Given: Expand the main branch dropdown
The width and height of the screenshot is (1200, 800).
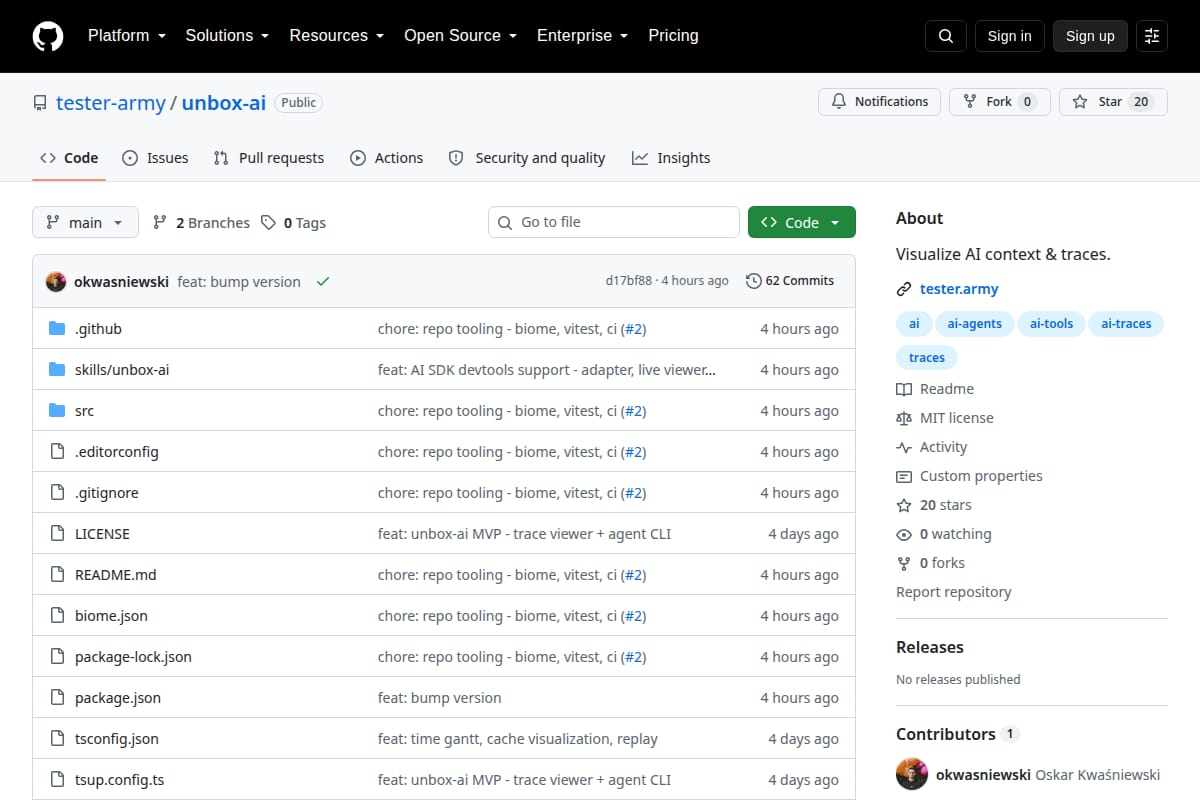Looking at the screenshot, I should (x=85, y=222).
